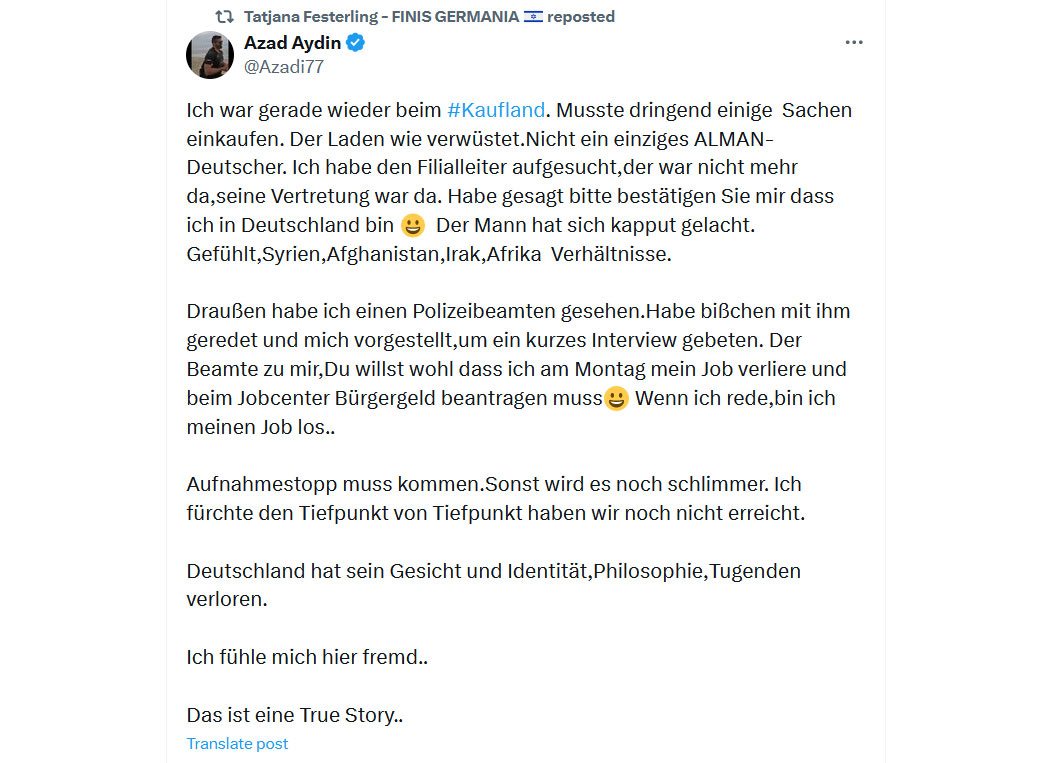
Task: Click the repost arrows icon above the post
Action: click(x=224, y=17)
